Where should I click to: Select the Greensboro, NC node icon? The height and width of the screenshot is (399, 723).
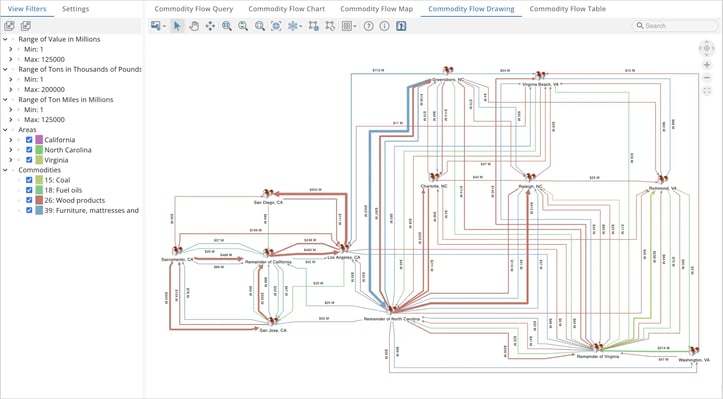[447, 70]
